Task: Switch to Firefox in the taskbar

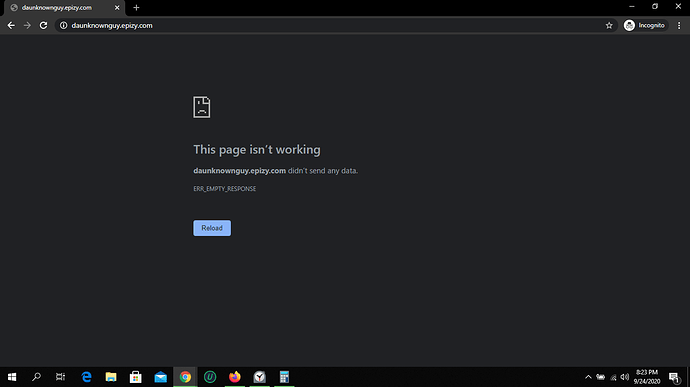Action: pyautogui.click(x=235, y=377)
